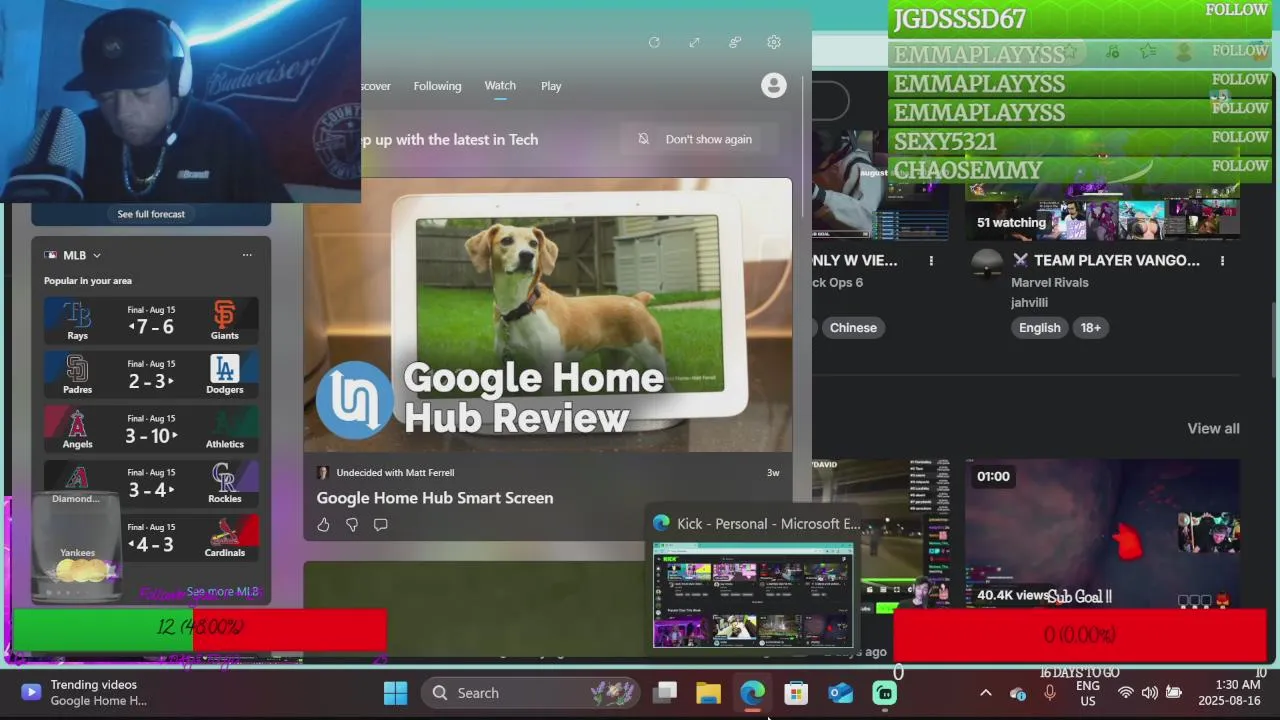Click the microphone icon in the system tray
The width and height of the screenshot is (1280, 720).
(x=1049, y=693)
